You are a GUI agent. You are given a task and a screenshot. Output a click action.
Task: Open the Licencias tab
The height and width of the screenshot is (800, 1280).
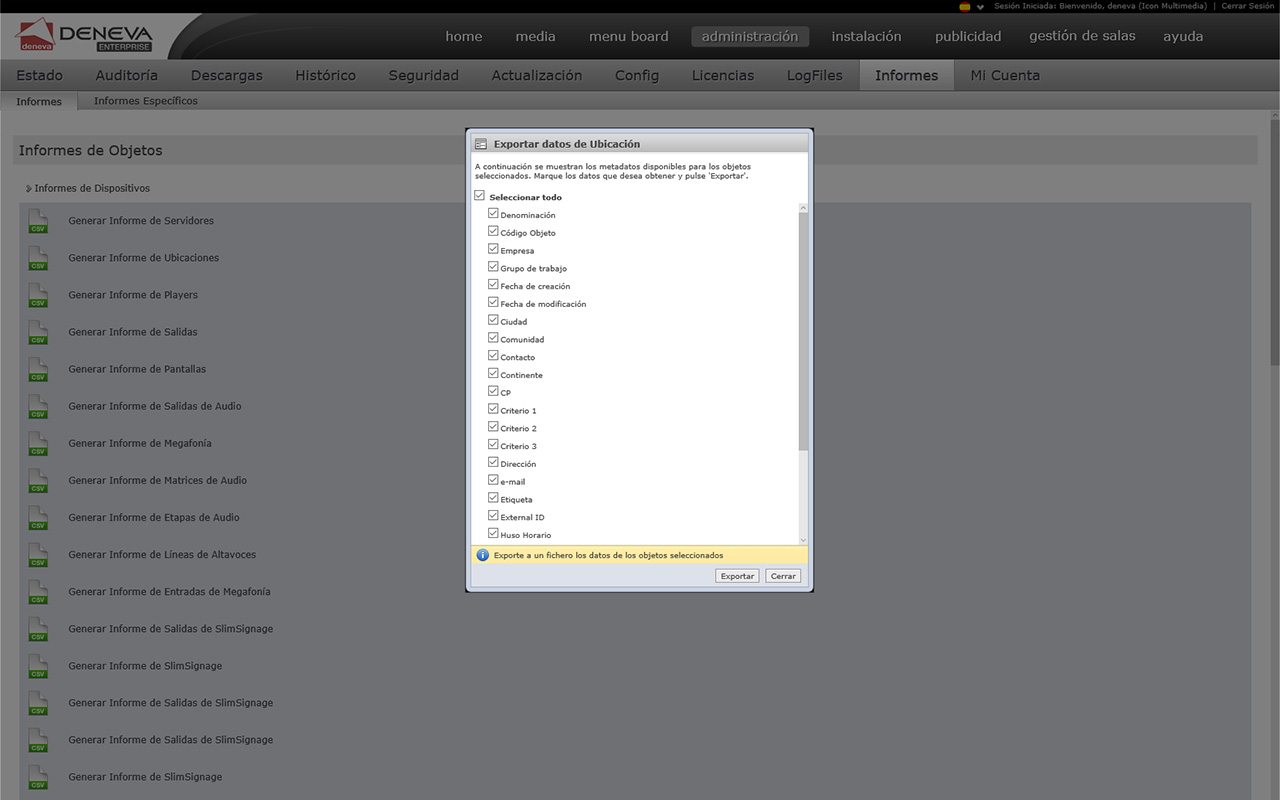pos(722,75)
